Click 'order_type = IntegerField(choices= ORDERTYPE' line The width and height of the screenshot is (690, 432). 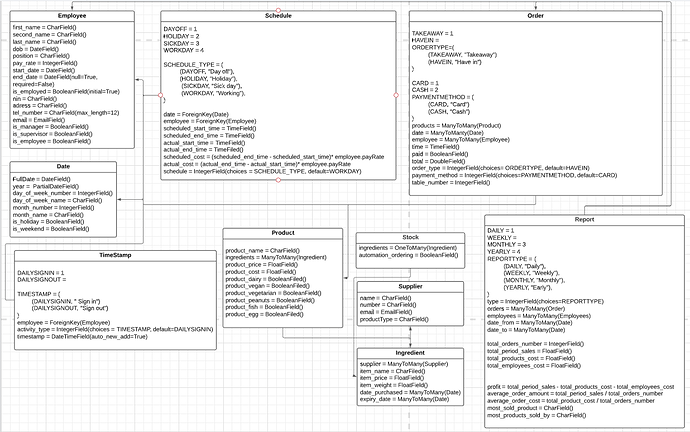[x=501, y=168]
